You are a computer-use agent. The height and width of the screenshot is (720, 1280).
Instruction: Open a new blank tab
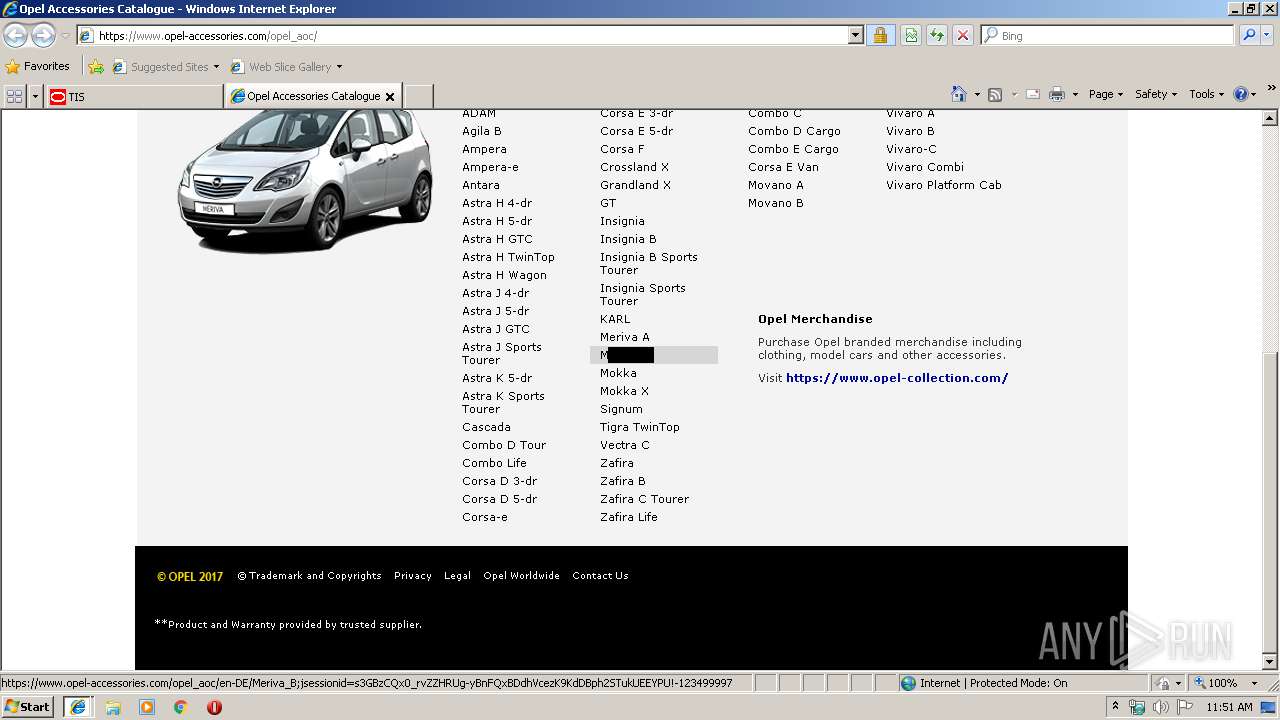coord(418,96)
